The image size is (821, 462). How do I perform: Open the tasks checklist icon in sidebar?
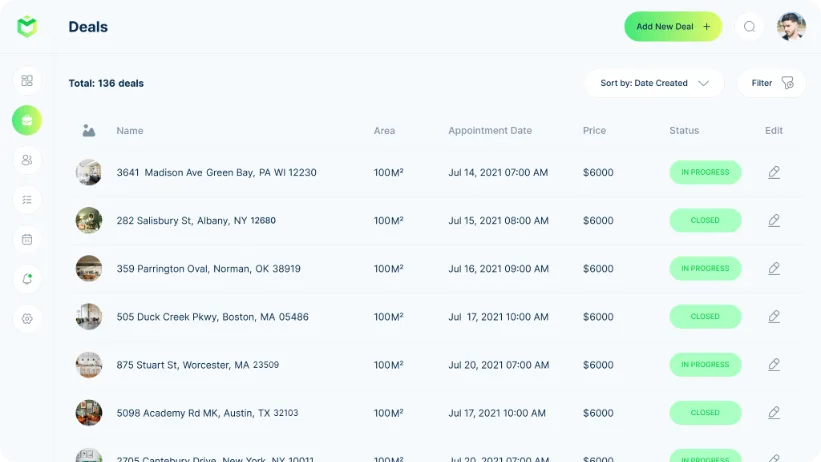click(27, 200)
